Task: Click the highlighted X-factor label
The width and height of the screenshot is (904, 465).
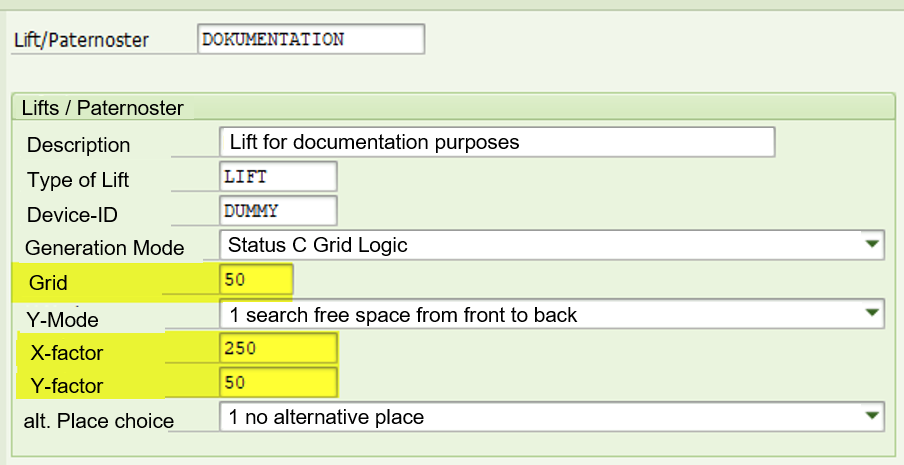Action: pyautogui.click(x=66, y=351)
